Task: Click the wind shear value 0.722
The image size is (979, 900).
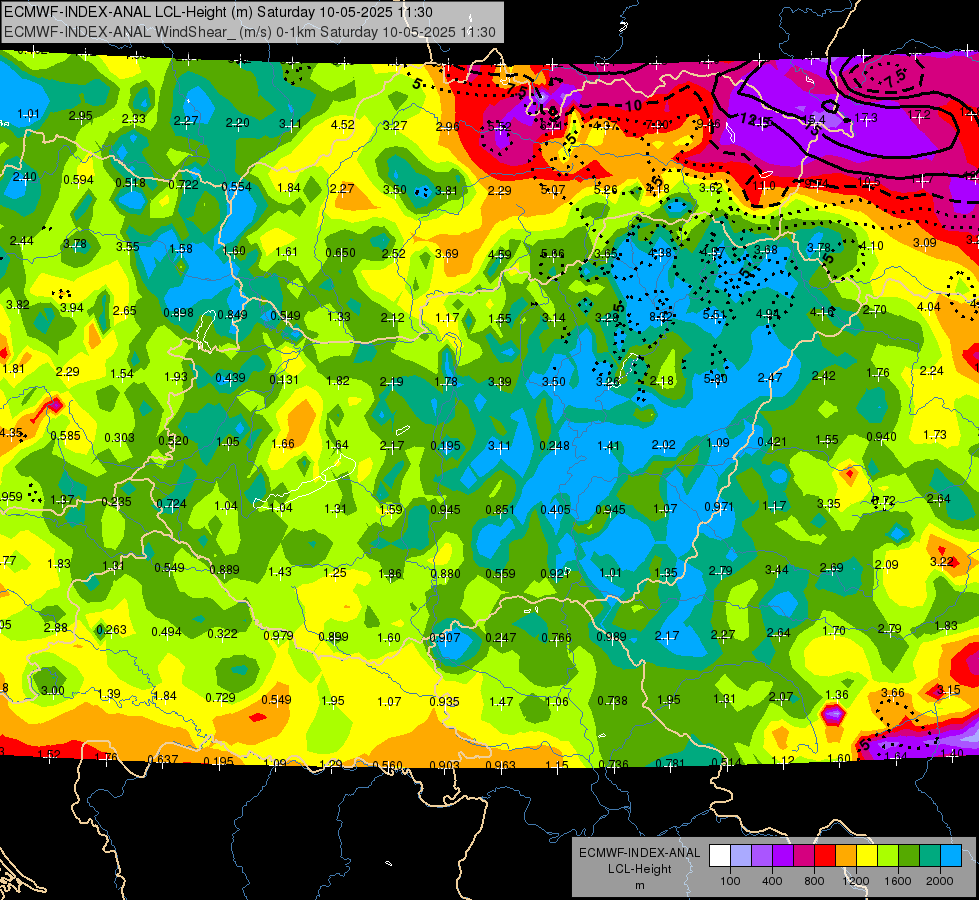Action: coord(184,185)
